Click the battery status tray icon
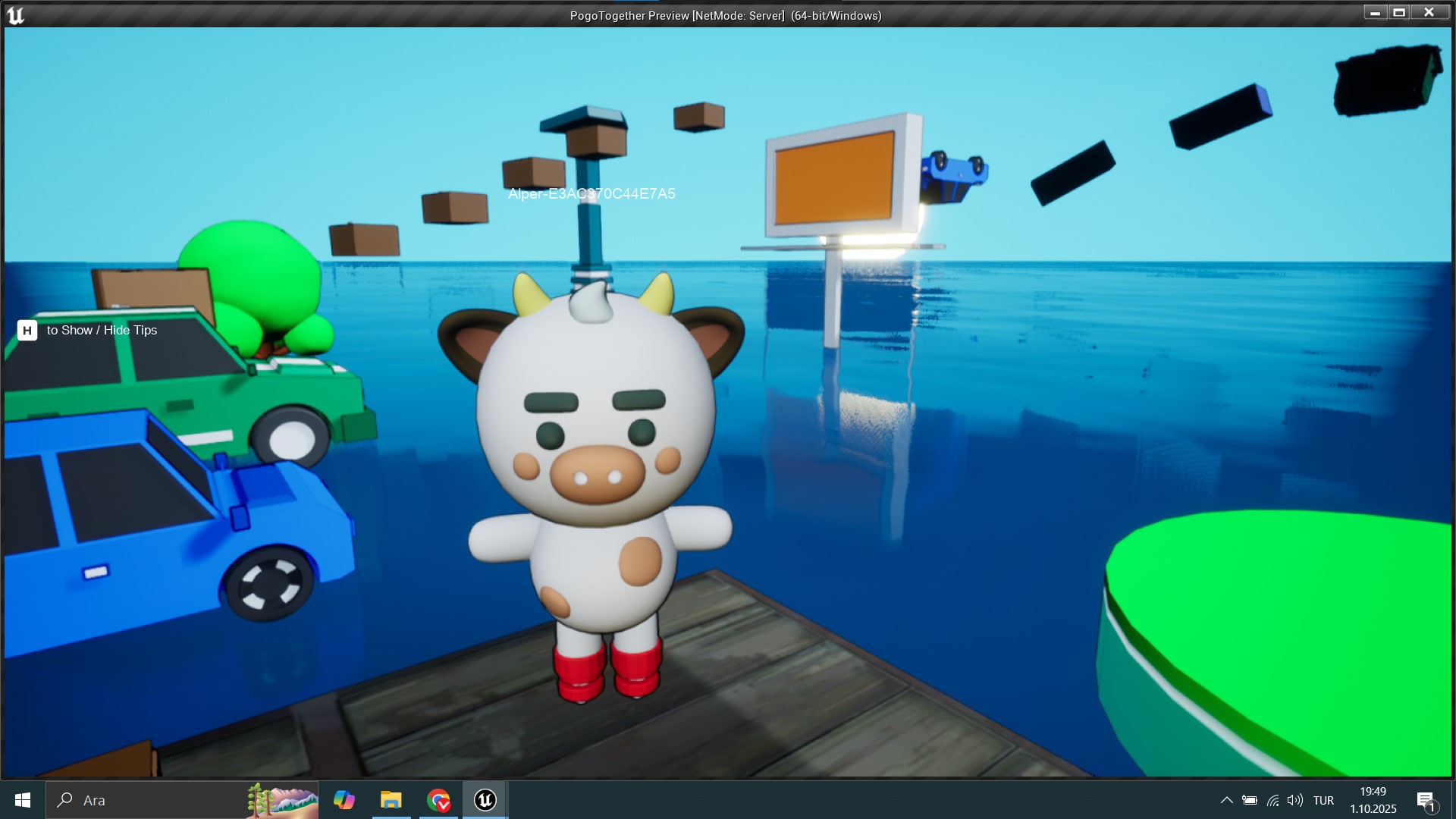This screenshot has width=1456, height=819. (x=1250, y=800)
